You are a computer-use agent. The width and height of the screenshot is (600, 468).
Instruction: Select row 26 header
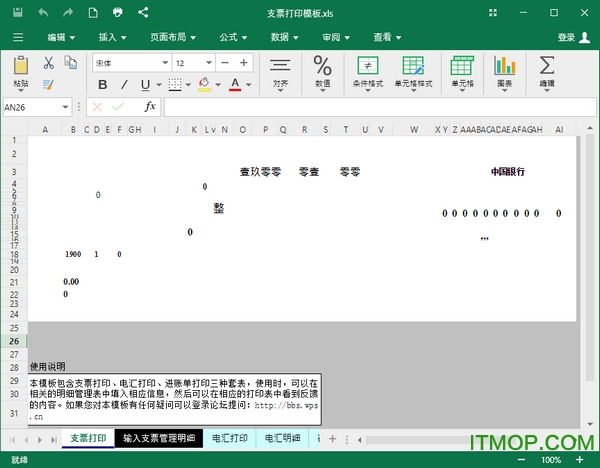pyautogui.click(x=14, y=341)
